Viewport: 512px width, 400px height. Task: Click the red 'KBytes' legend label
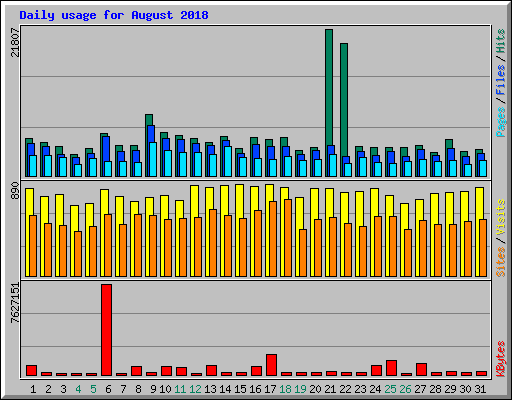click(501, 359)
